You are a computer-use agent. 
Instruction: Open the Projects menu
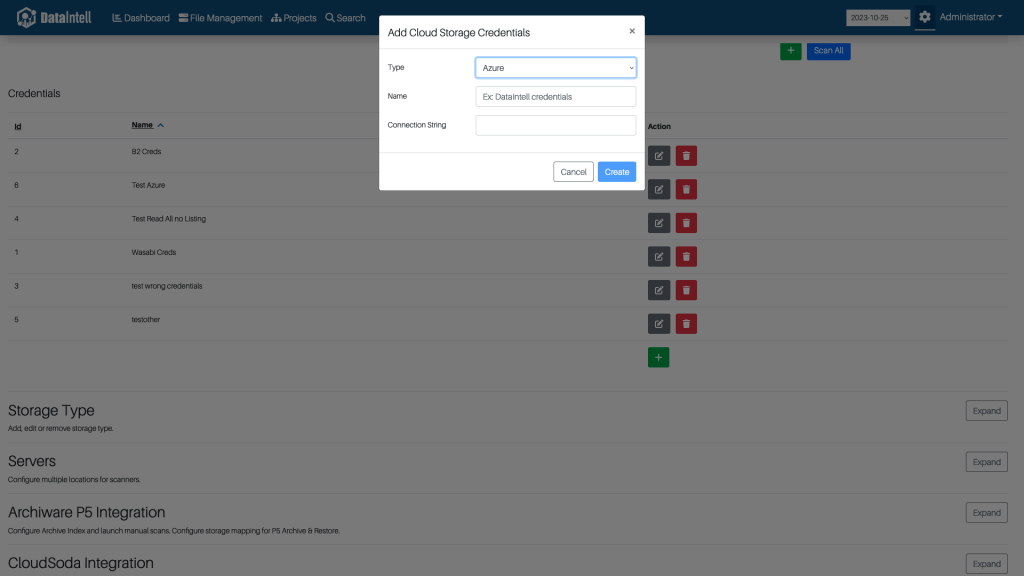pos(294,18)
